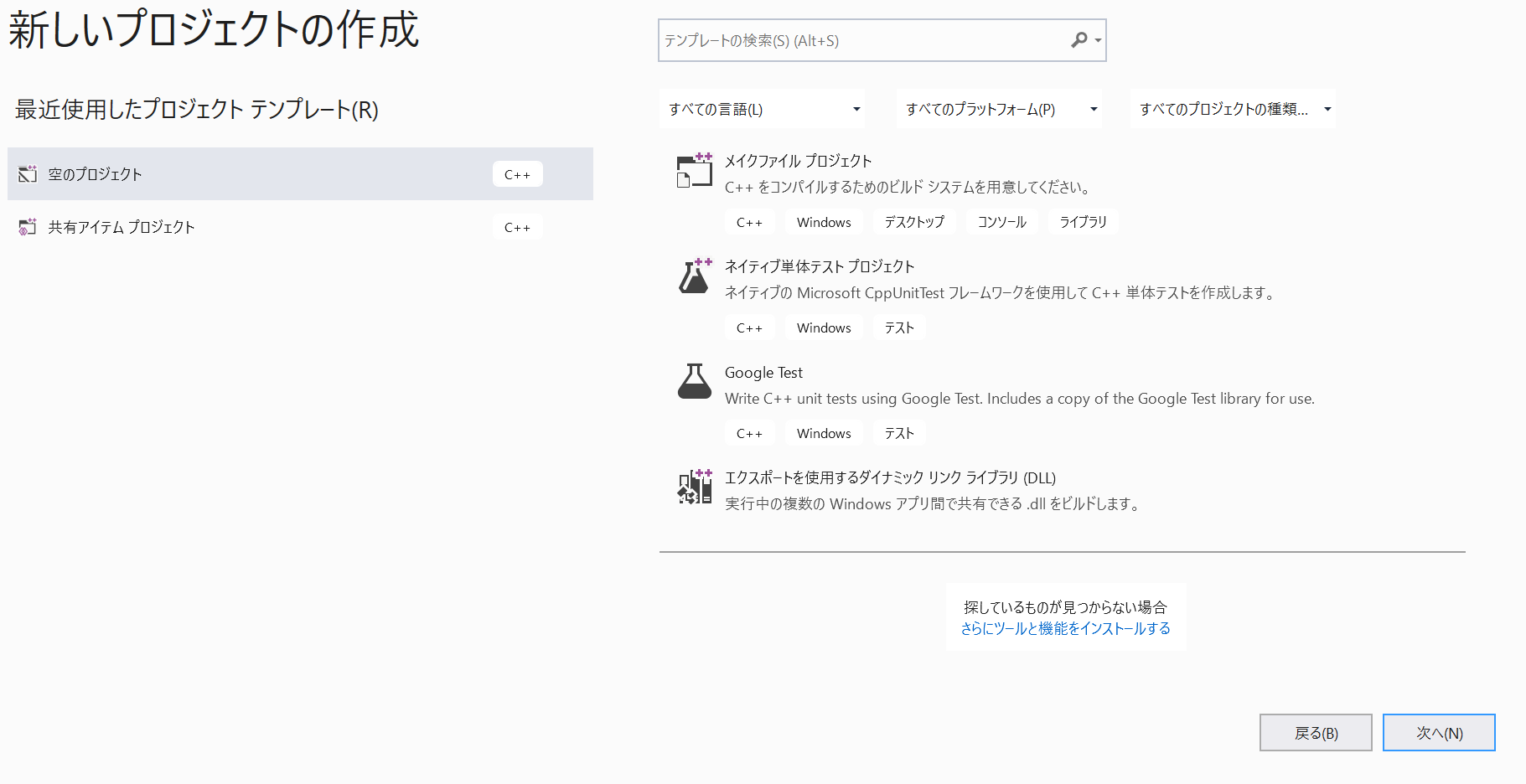Click the 次へ(N) button
Screen dimensions: 1526x784
pyautogui.click(x=1439, y=733)
